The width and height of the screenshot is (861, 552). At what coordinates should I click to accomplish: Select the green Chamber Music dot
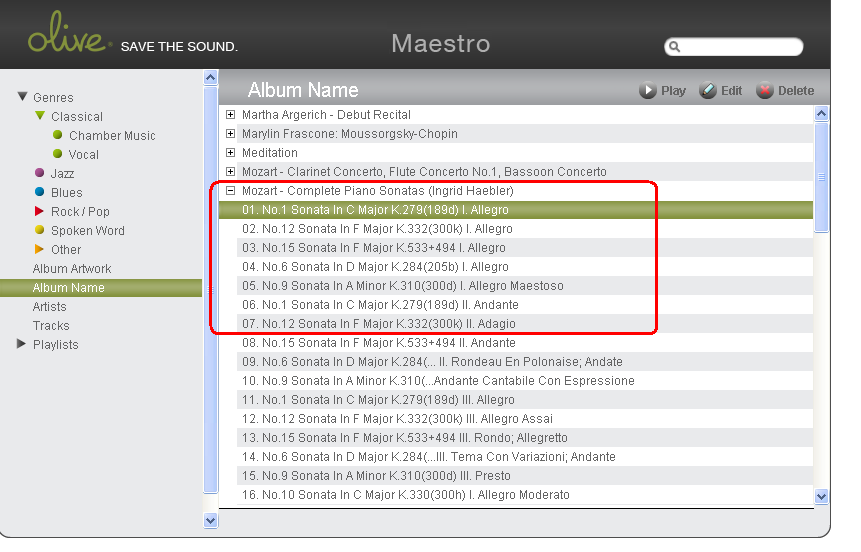[x=58, y=135]
